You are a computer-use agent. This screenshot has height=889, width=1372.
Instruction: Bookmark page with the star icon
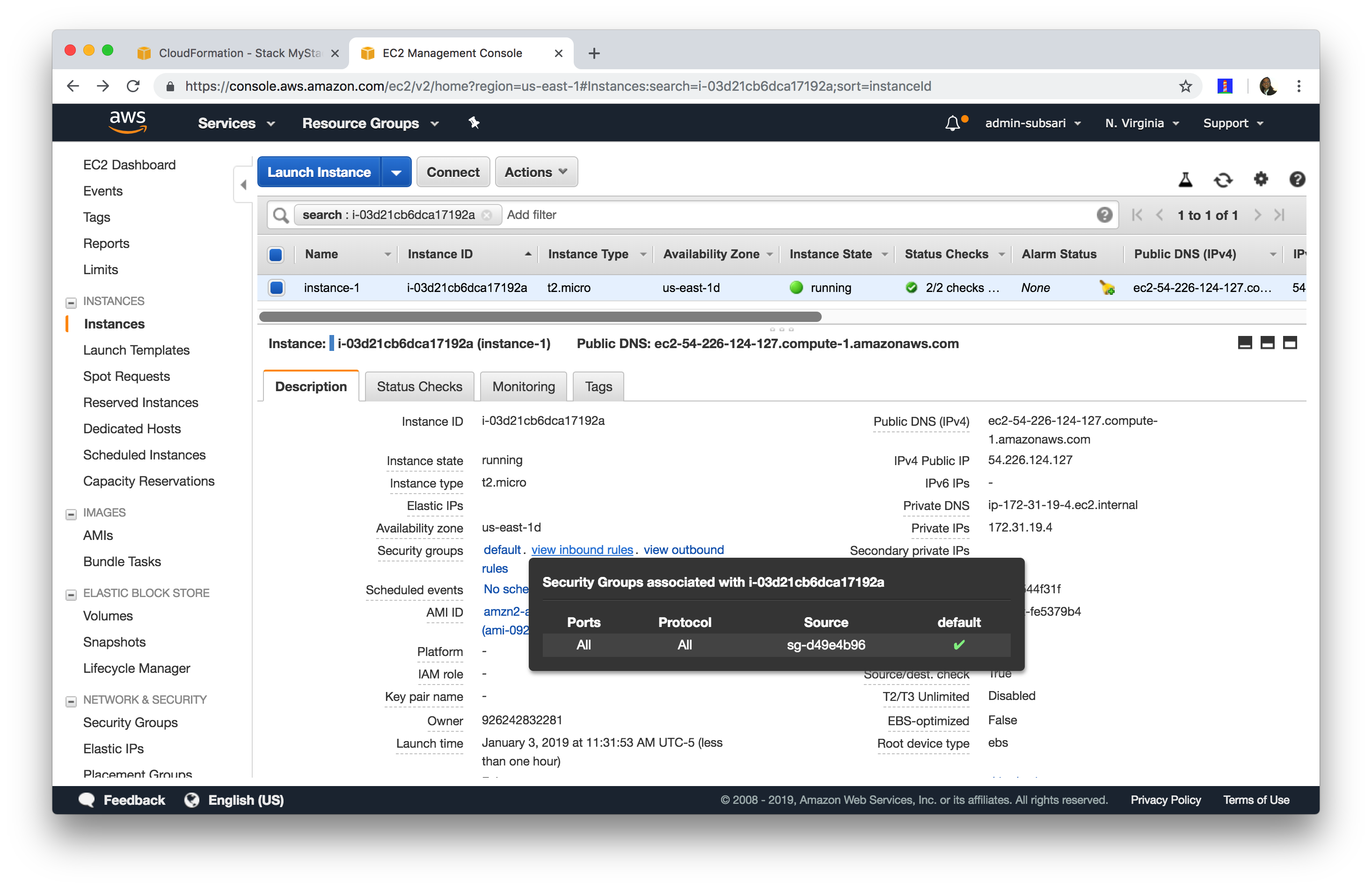click(1185, 87)
